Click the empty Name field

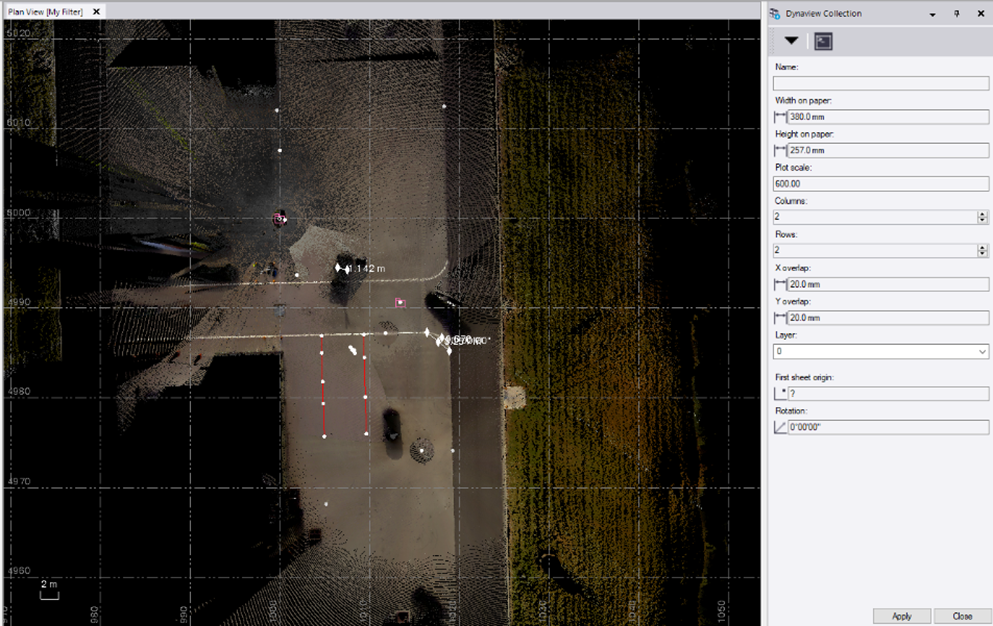point(880,83)
